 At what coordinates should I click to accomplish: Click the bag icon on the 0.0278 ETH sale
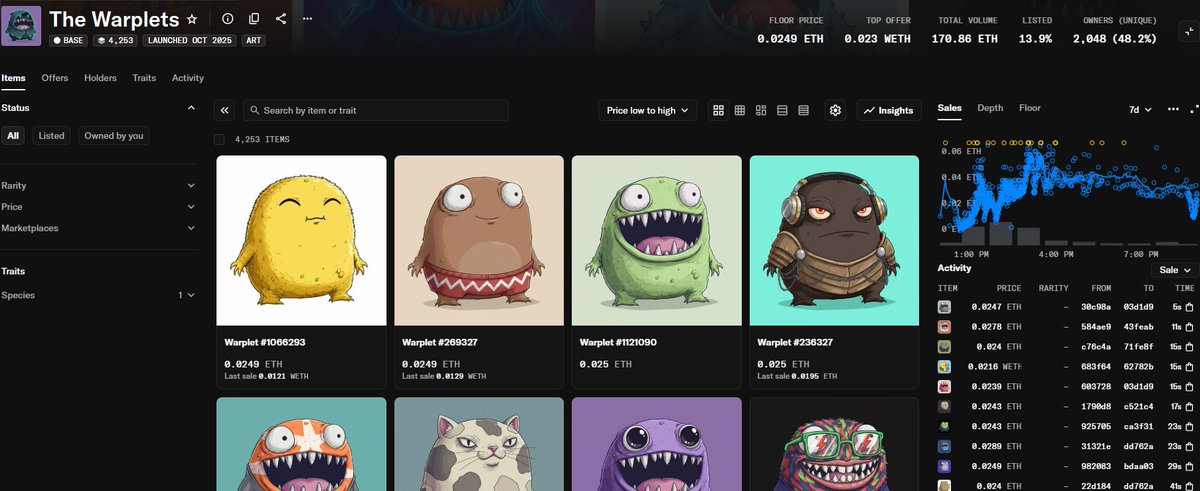tap(1190, 326)
